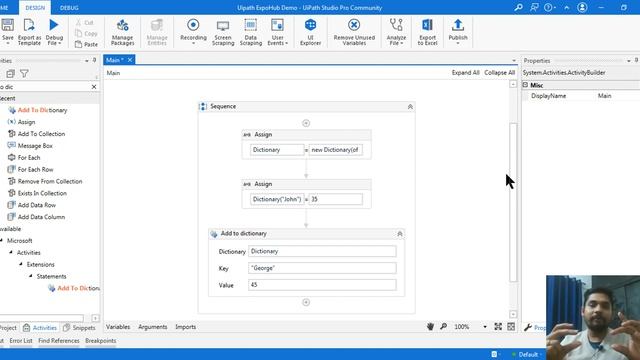Open help icon in title bar
The image size is (640, 360).
(x=549, y=7)
